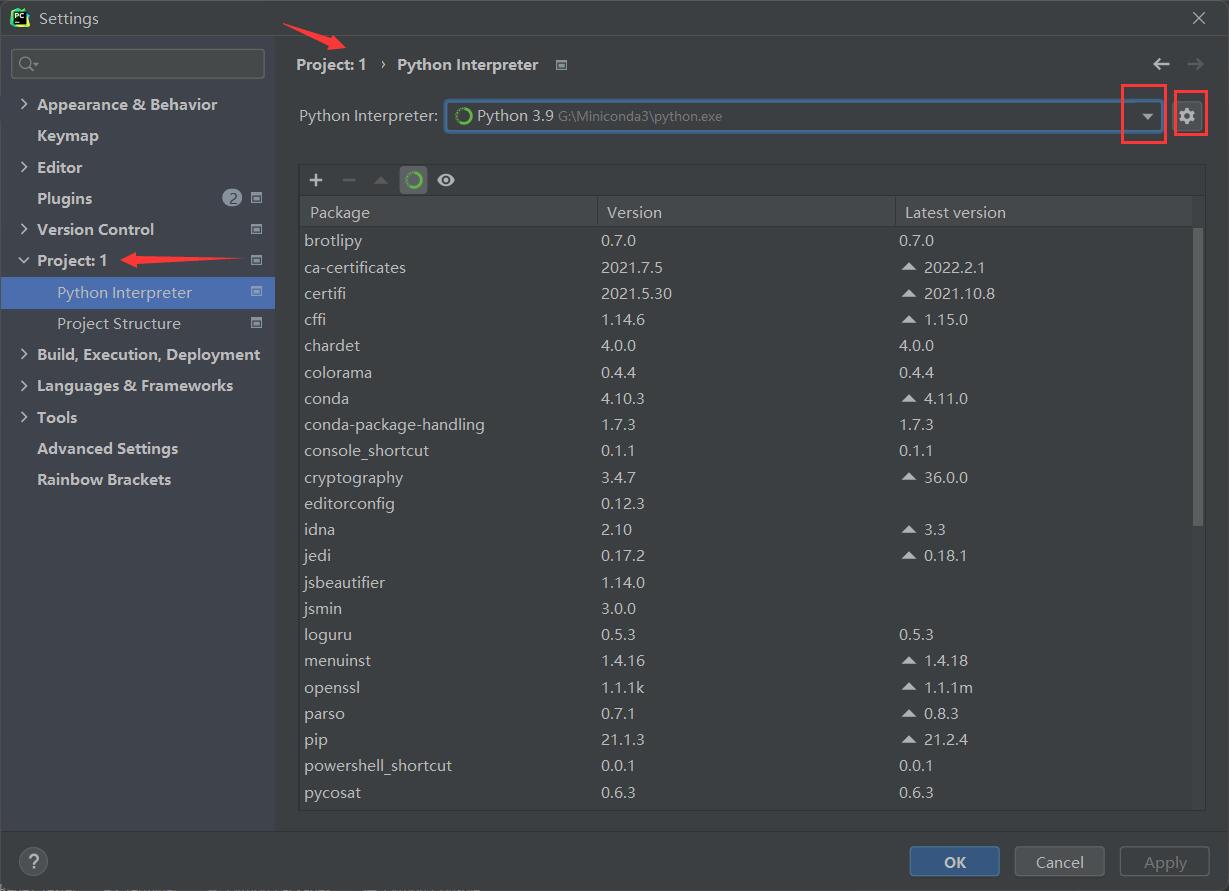
Task: Open the Python Interpreter dropdown arrow
Action: (x=1147, y=116)
